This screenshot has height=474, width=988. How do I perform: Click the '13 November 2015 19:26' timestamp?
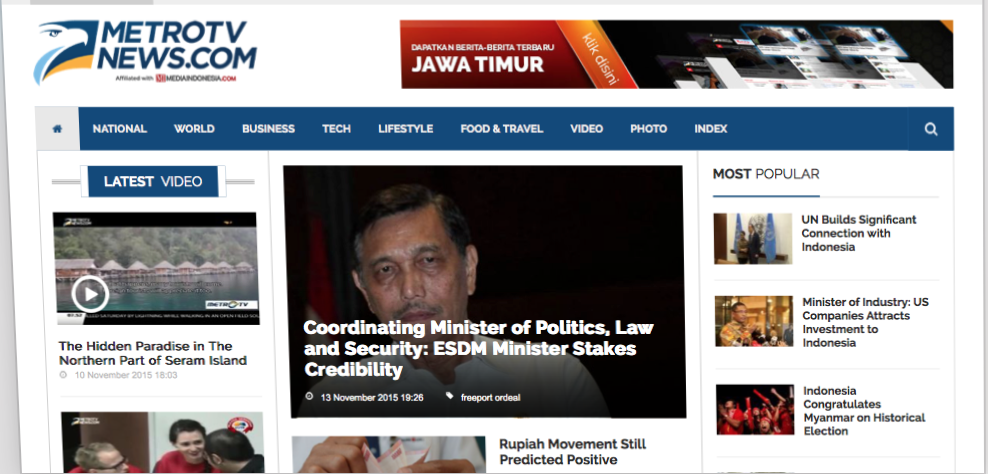point(372,398)
